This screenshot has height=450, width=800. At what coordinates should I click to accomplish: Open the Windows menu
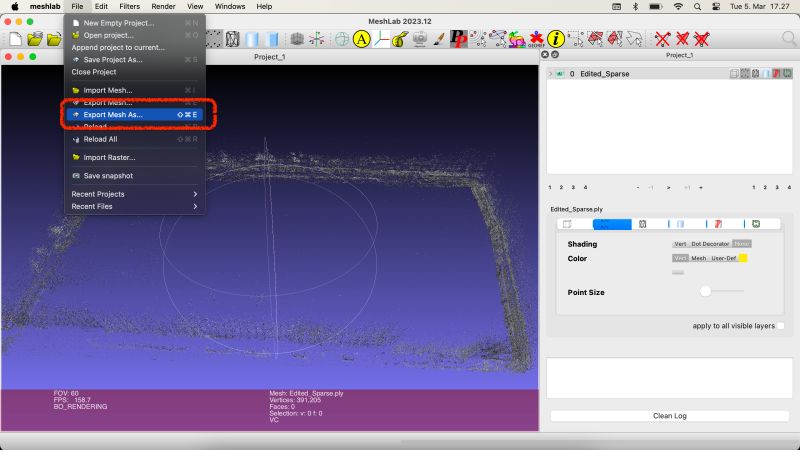[230, 6]
